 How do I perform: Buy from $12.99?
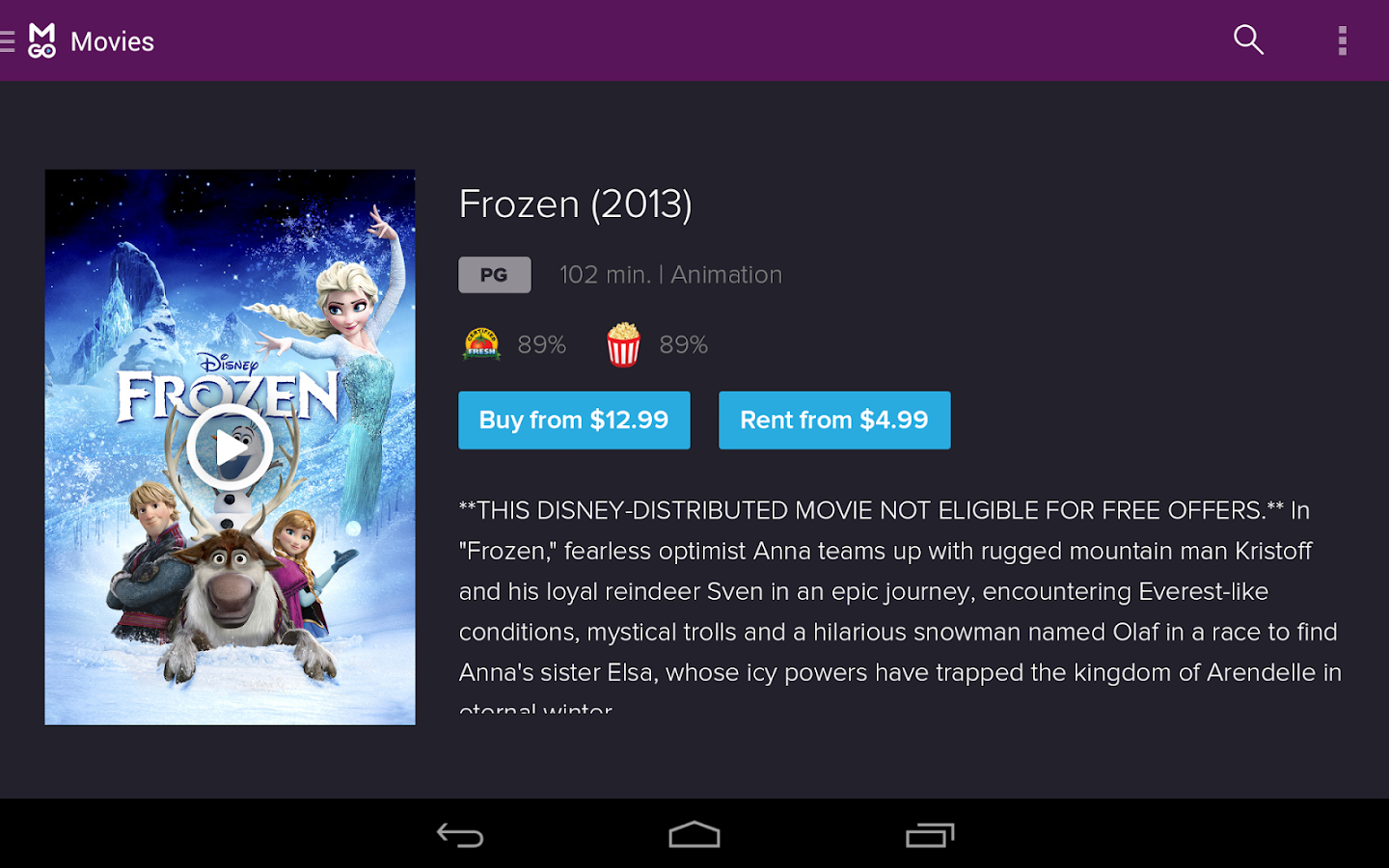pos(574,420)
